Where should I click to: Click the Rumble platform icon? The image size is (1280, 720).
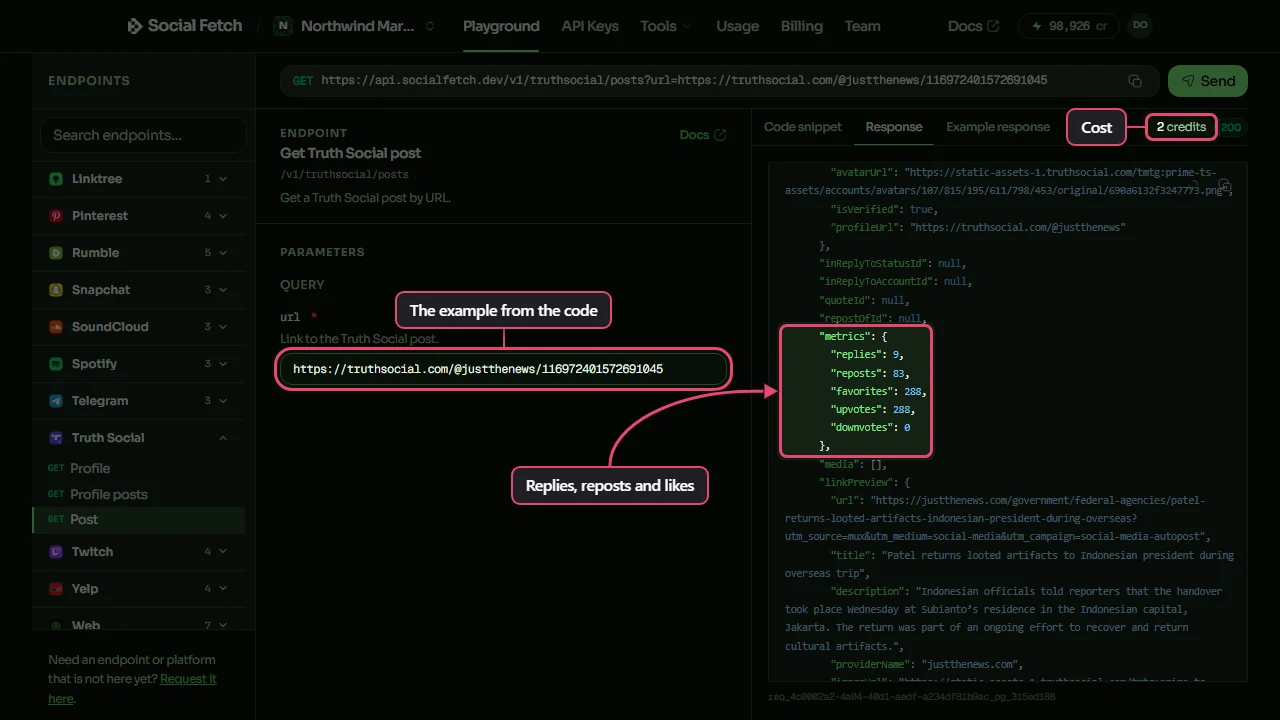coord(56,253)
